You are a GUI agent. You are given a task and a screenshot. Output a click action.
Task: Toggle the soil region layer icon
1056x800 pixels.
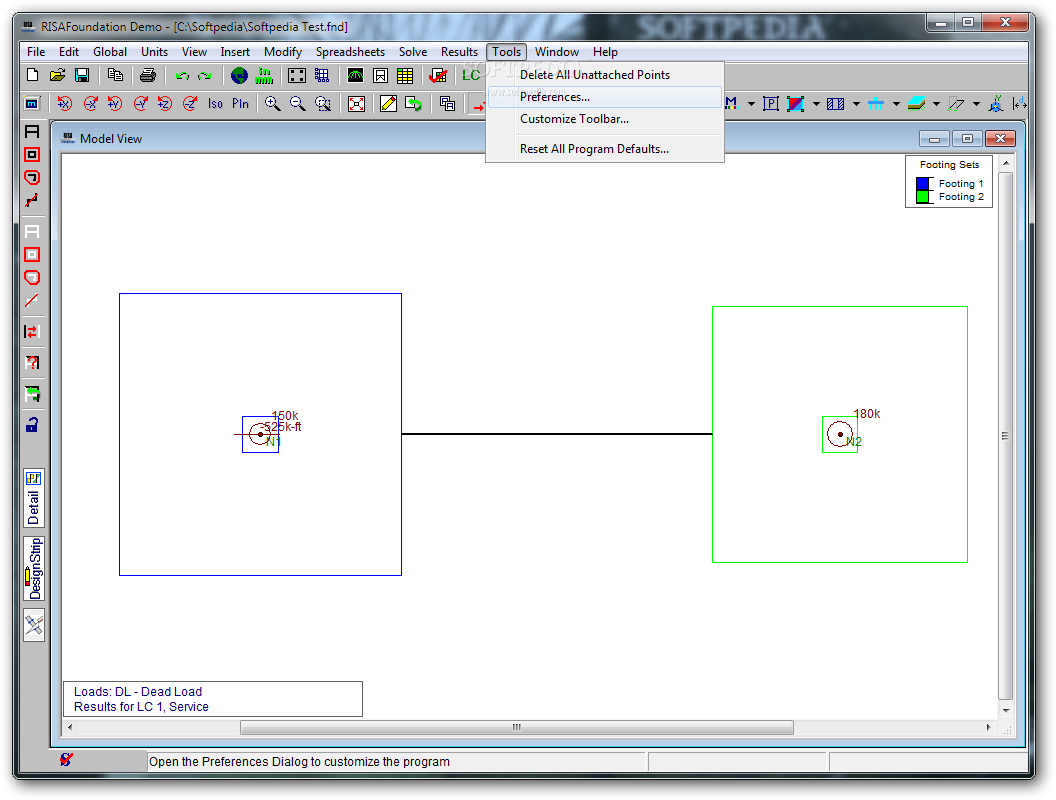[916, 104]
